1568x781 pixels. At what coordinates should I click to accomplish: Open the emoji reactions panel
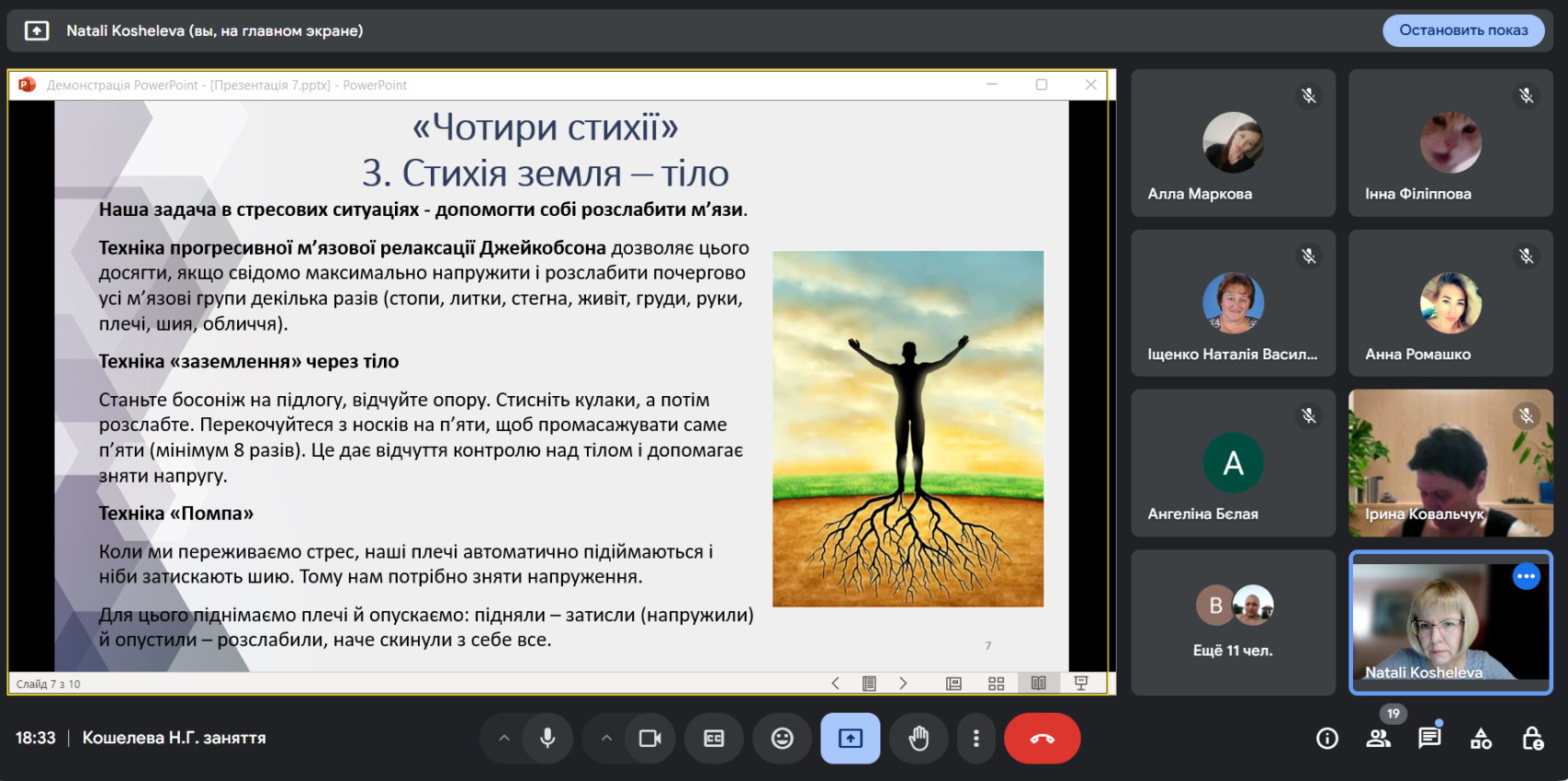782,739
